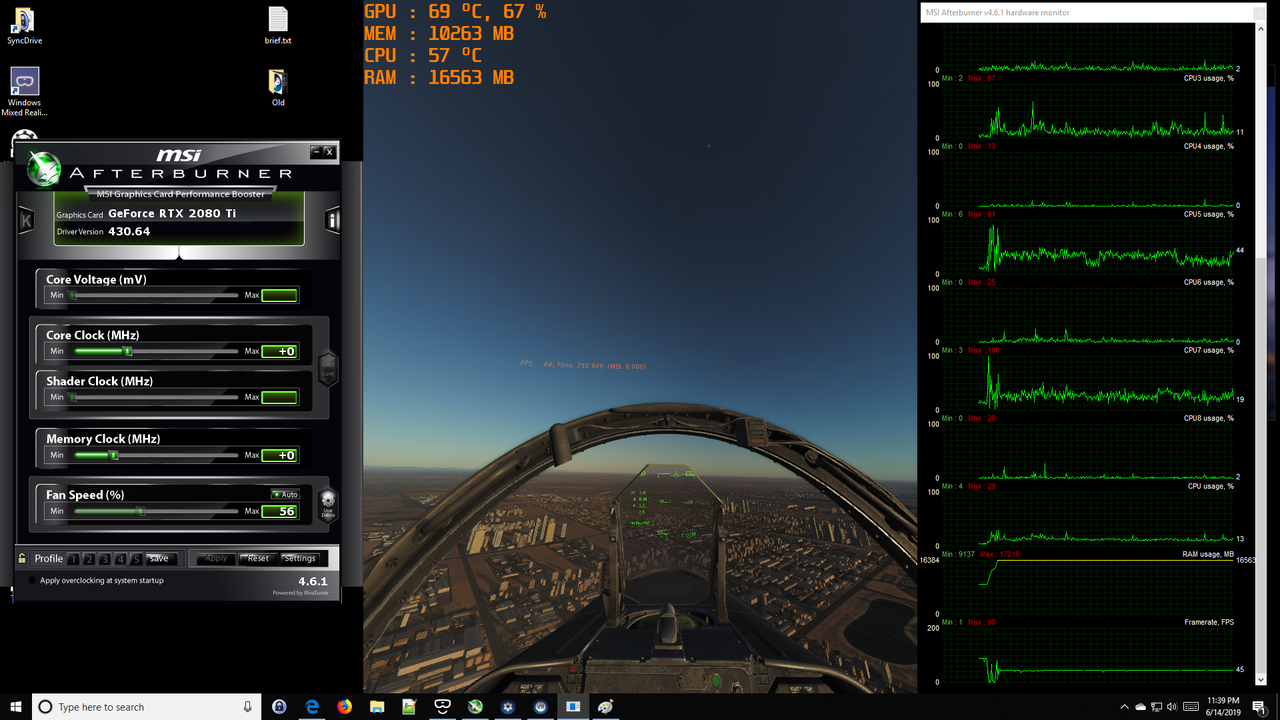The height and width of the screenshot is (720, 1280).
Task: Click the Memory Clock +0 value field
Action: [x=280, y=455]
